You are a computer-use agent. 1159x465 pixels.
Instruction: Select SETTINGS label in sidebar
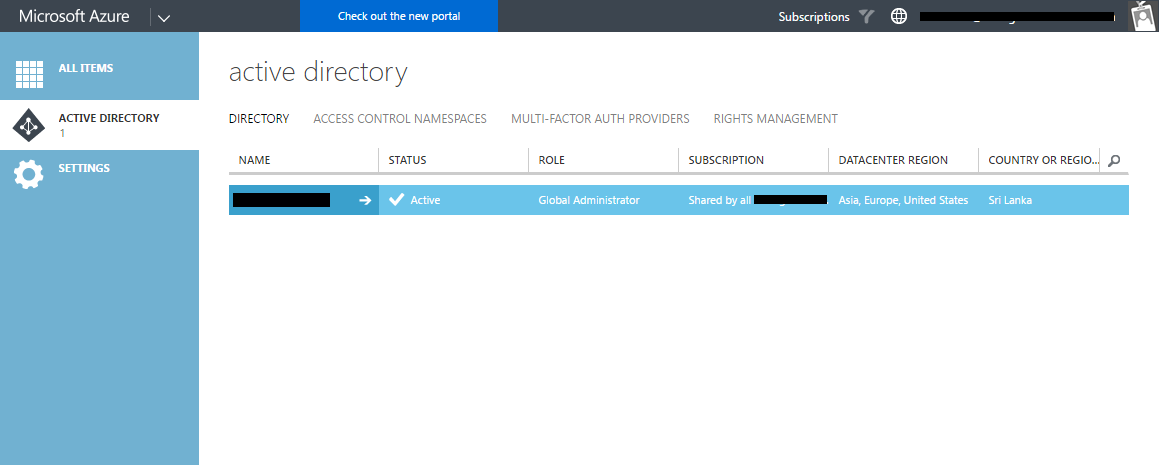(84, 169)
